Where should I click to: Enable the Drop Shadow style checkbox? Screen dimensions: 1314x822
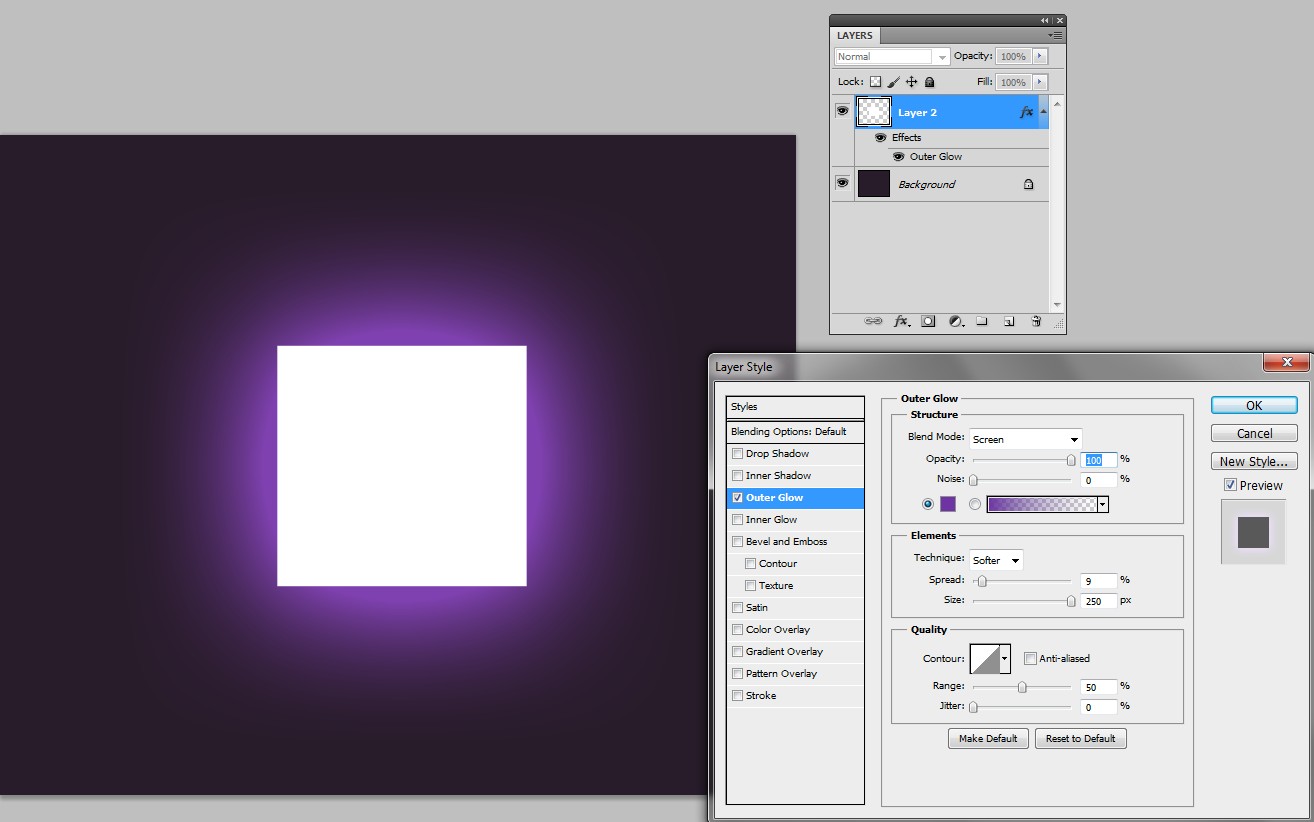[x=737, y=454]
